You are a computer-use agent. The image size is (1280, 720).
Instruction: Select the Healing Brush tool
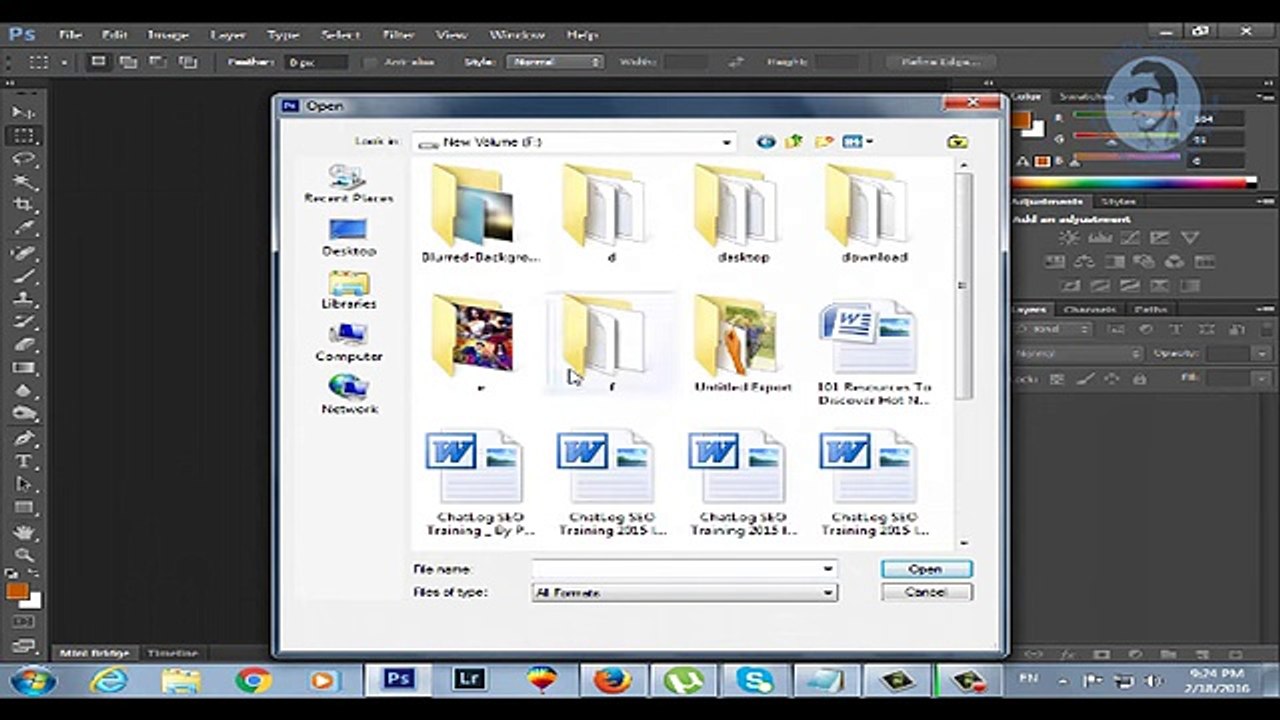(24, 252)
